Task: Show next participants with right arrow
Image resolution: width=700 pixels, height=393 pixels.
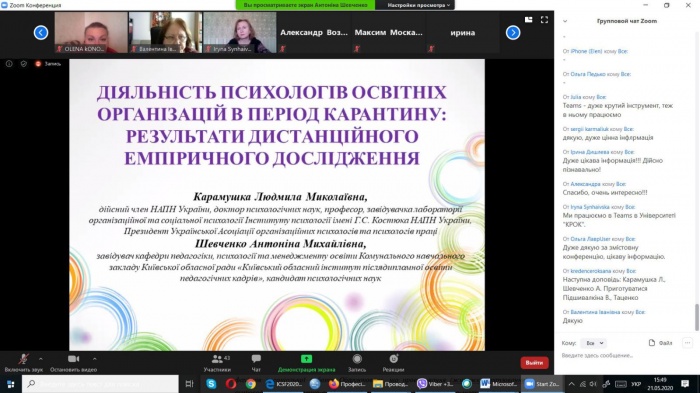Action: click(513, 33)
